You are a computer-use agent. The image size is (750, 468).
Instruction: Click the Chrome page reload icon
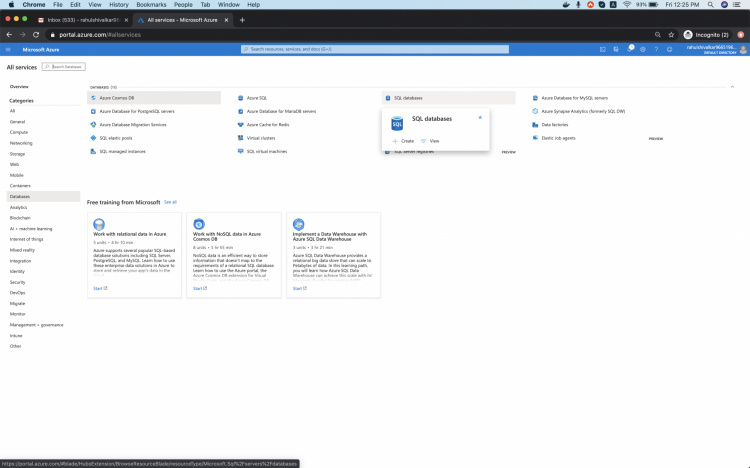pyautogui.click(x=37, y=34)
